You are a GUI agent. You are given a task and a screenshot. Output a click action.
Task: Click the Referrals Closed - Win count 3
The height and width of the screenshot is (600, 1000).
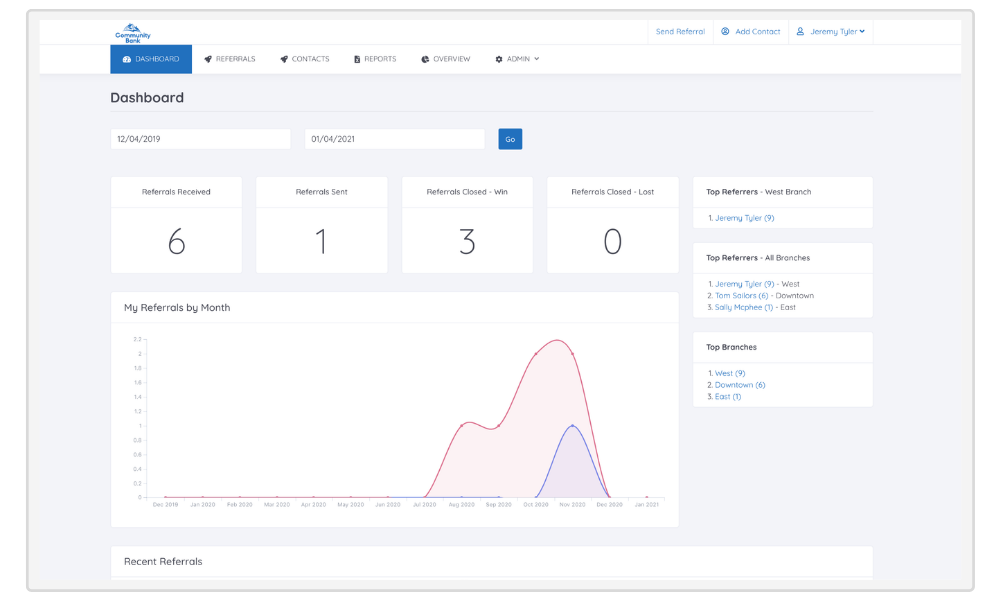tap(467, 242)
